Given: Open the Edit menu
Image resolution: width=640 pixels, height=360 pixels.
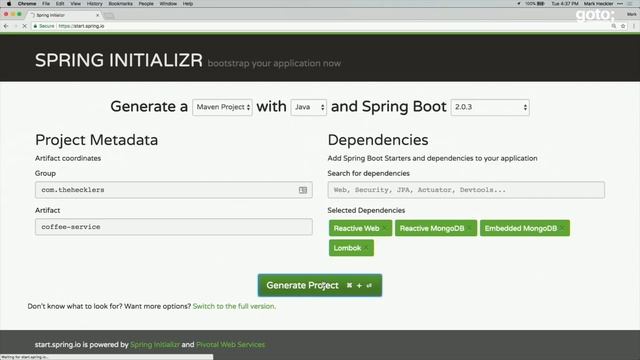Looking at the screenshot, I should [x=60, y=4].
